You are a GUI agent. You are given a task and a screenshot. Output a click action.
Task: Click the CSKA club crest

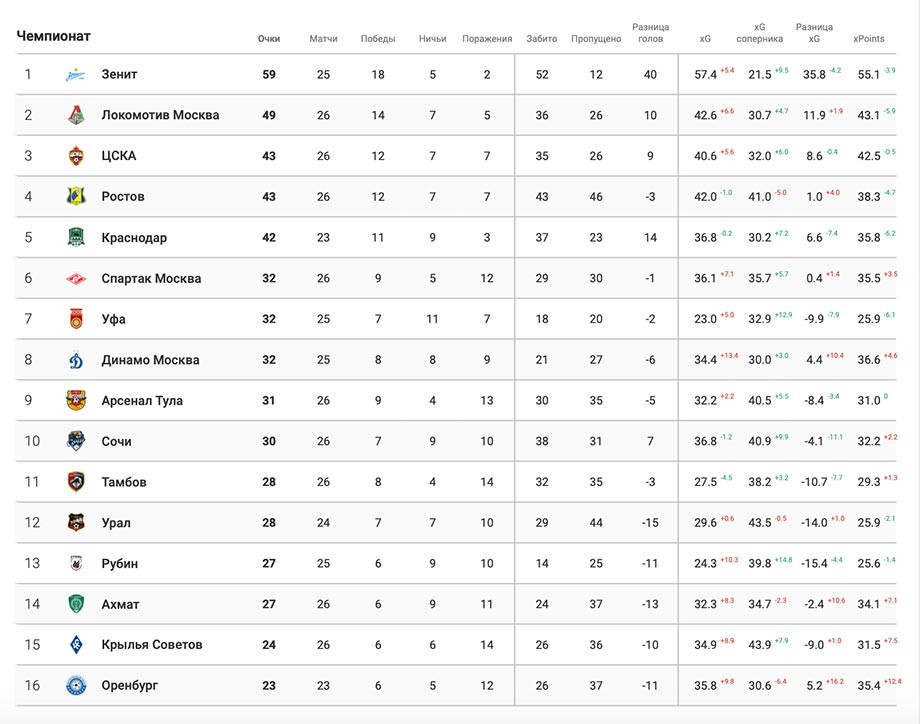76,156
